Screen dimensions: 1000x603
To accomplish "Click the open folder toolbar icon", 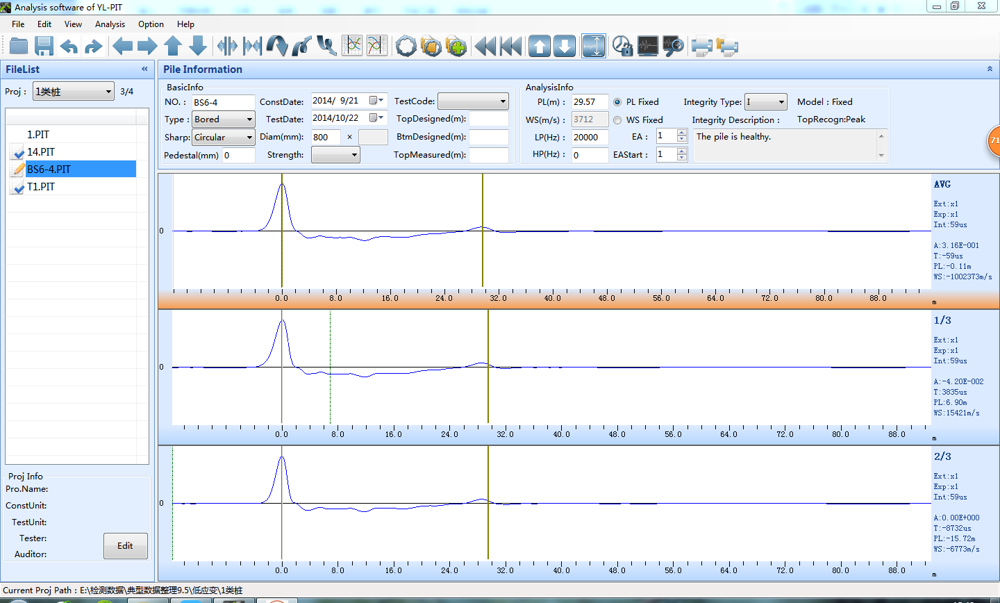I will click(x=18, y=46).
